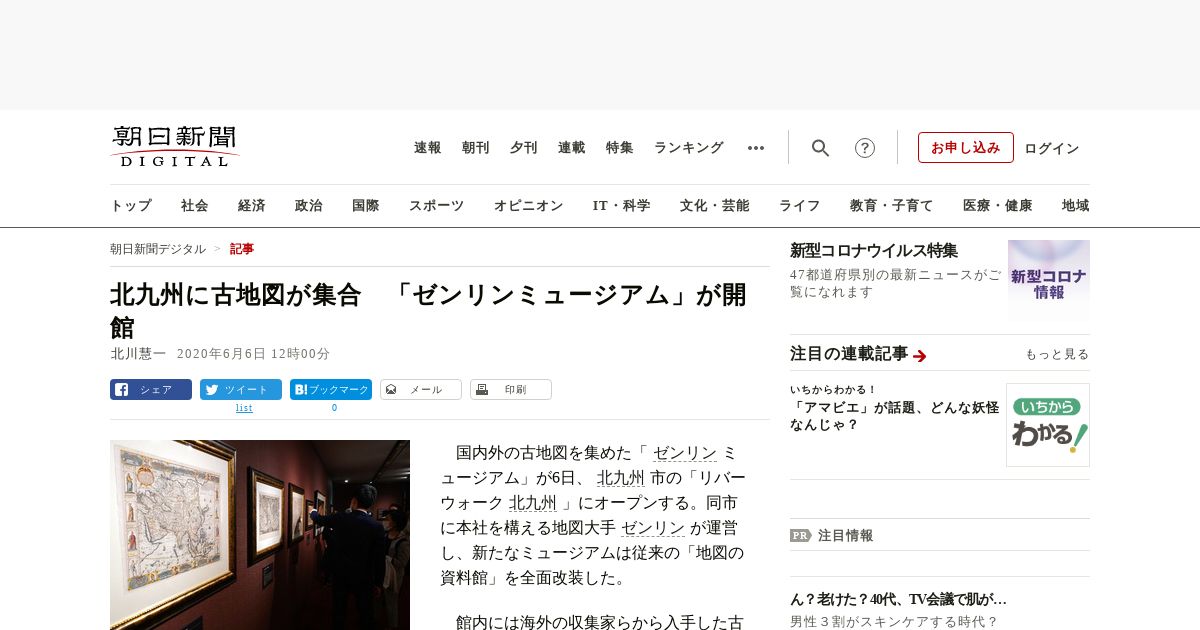The width and height of the screenshot is (1200, 630).
Task: Open the 特集 menu item
Action: point(619,148)
